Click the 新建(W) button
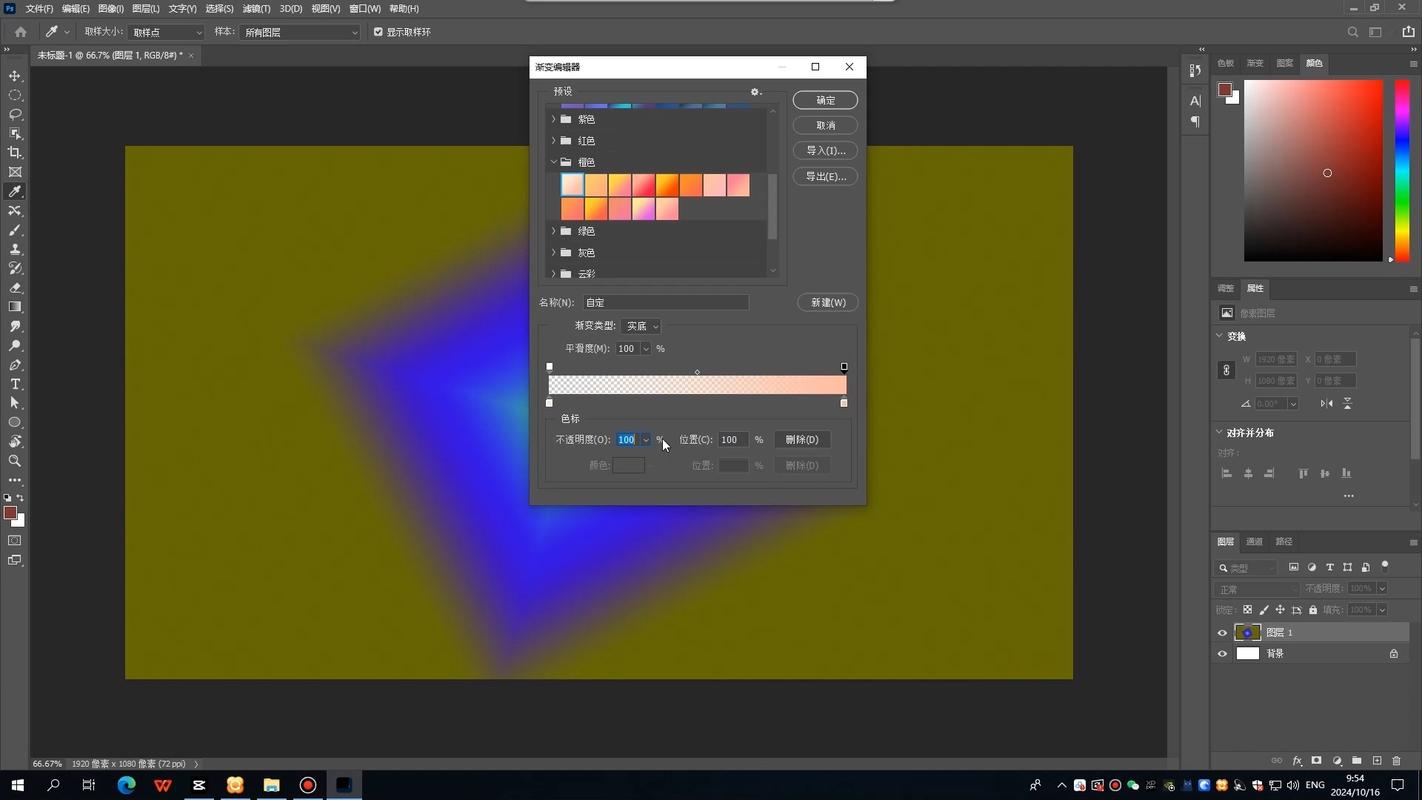 click(827, 302)
